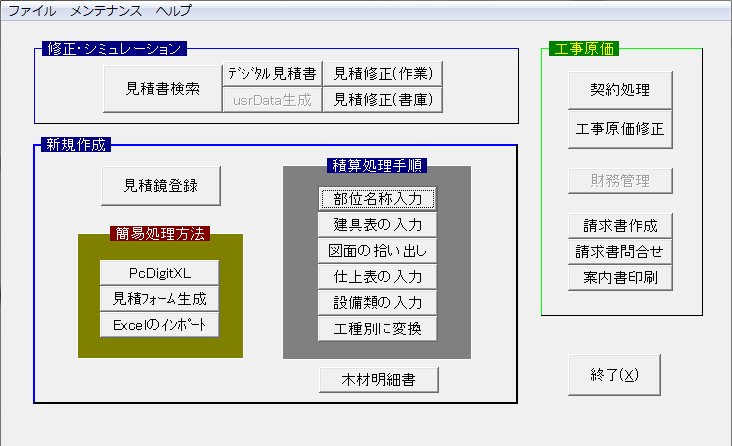Screen dimensions: 732x446
Task: Click Excelのインポート button
Action: [x=160, y=325]
